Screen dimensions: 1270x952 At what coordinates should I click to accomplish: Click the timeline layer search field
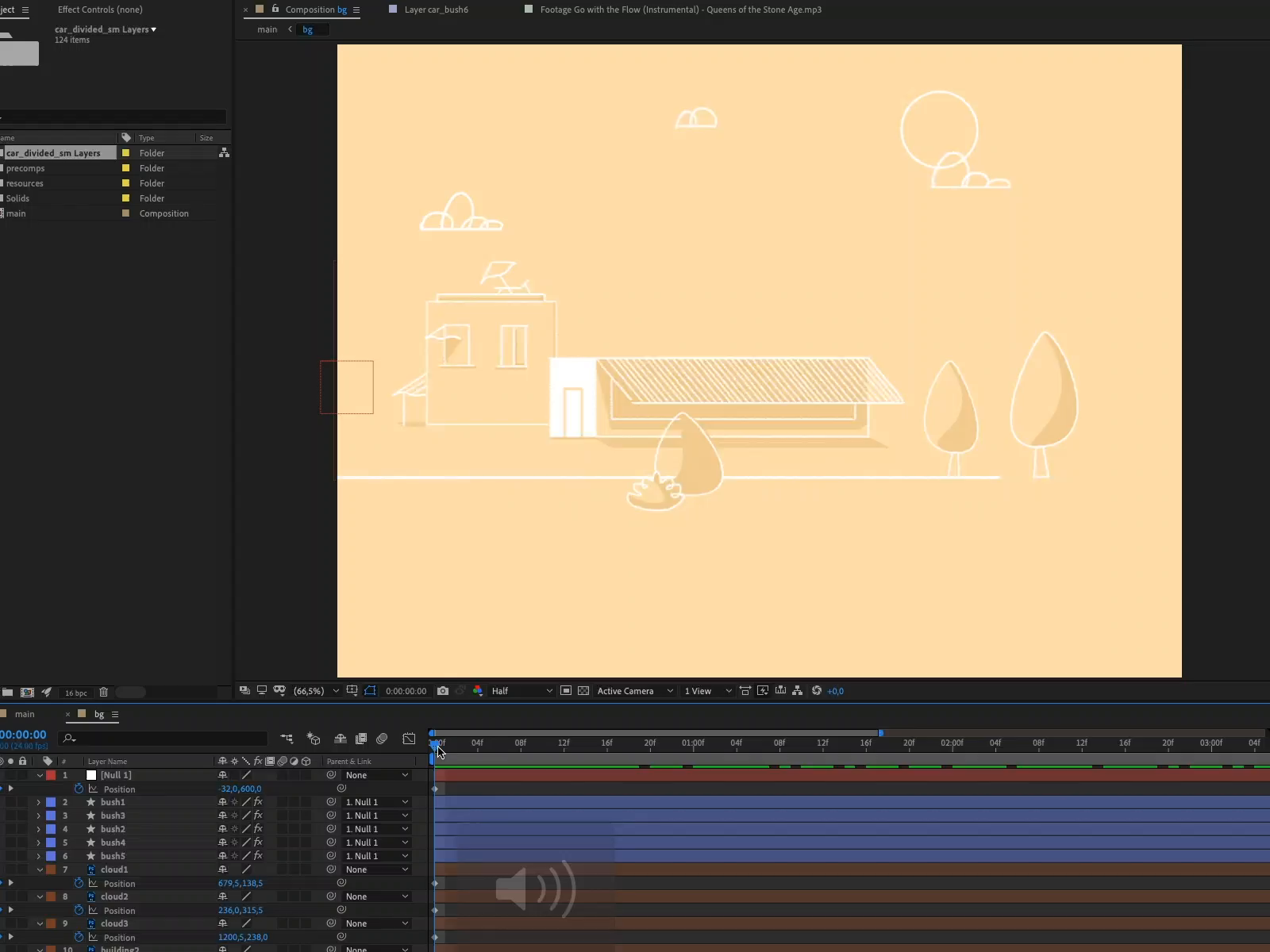tap(167, 739)
